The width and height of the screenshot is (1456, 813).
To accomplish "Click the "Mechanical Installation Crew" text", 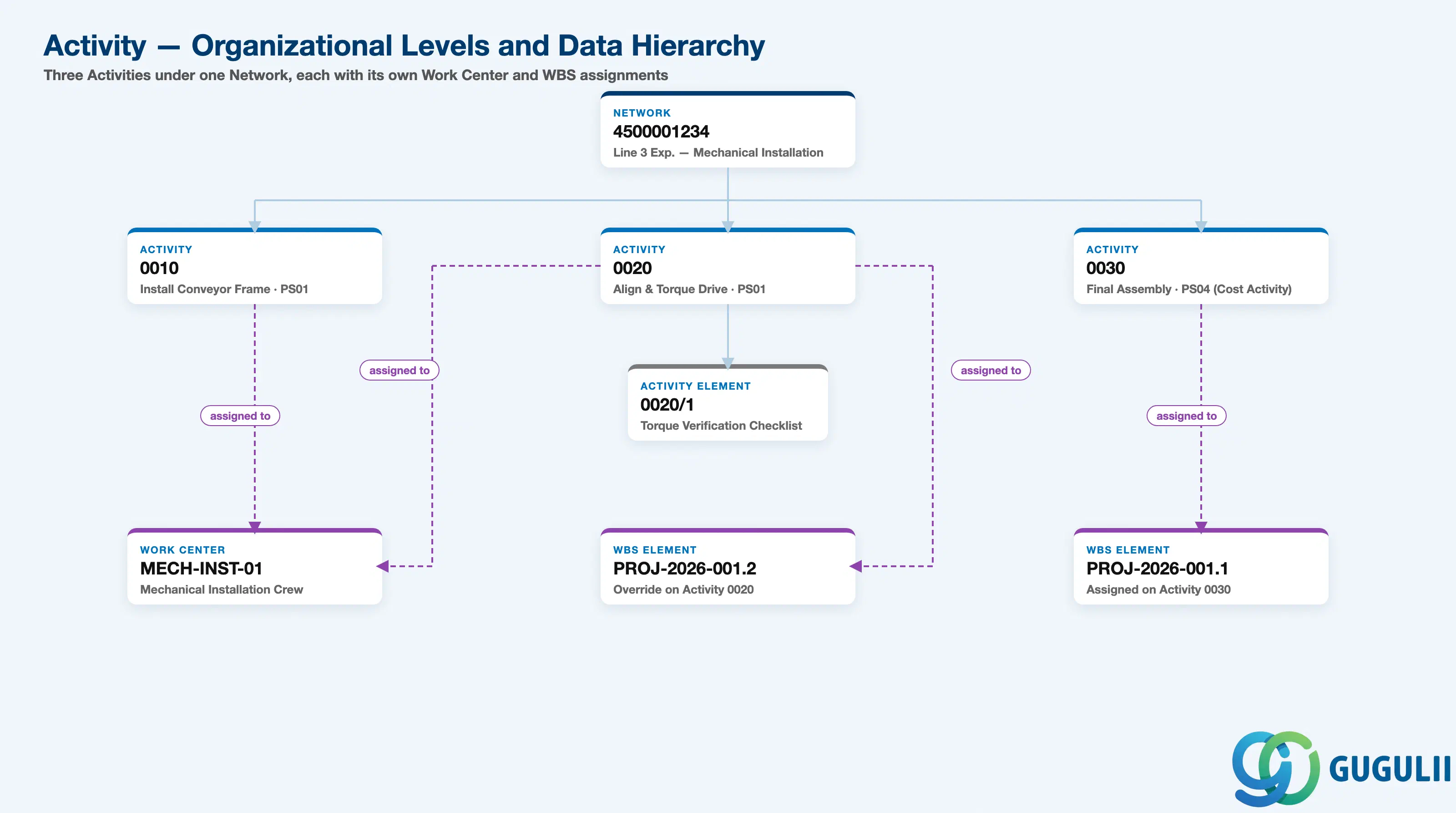I will (x=222, y=589).
